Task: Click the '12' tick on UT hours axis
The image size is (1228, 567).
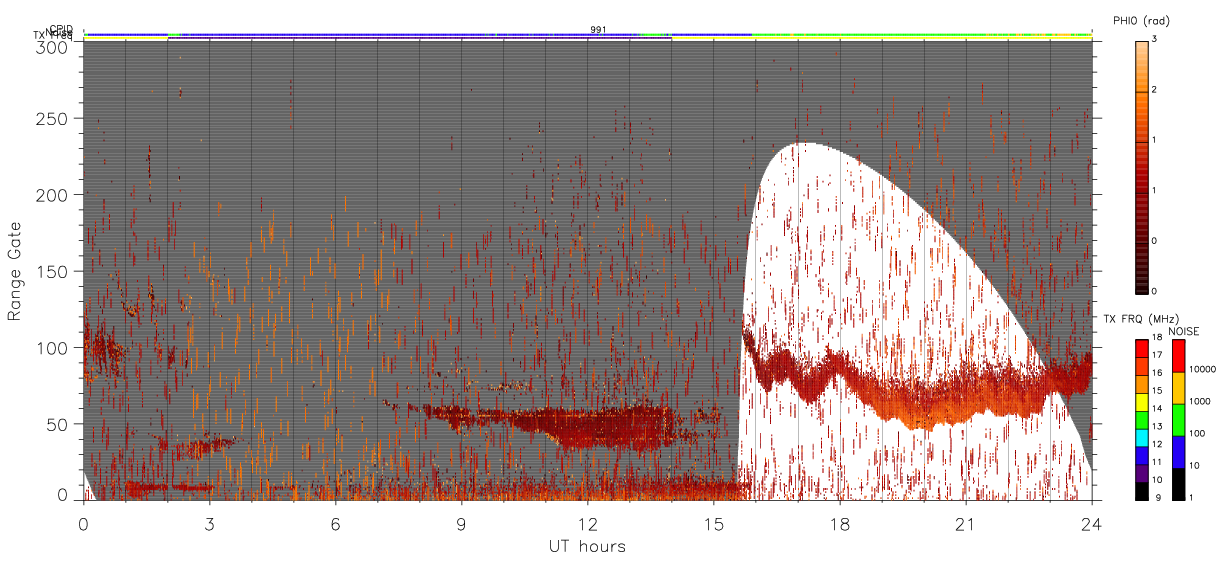Action: (588, 524)
